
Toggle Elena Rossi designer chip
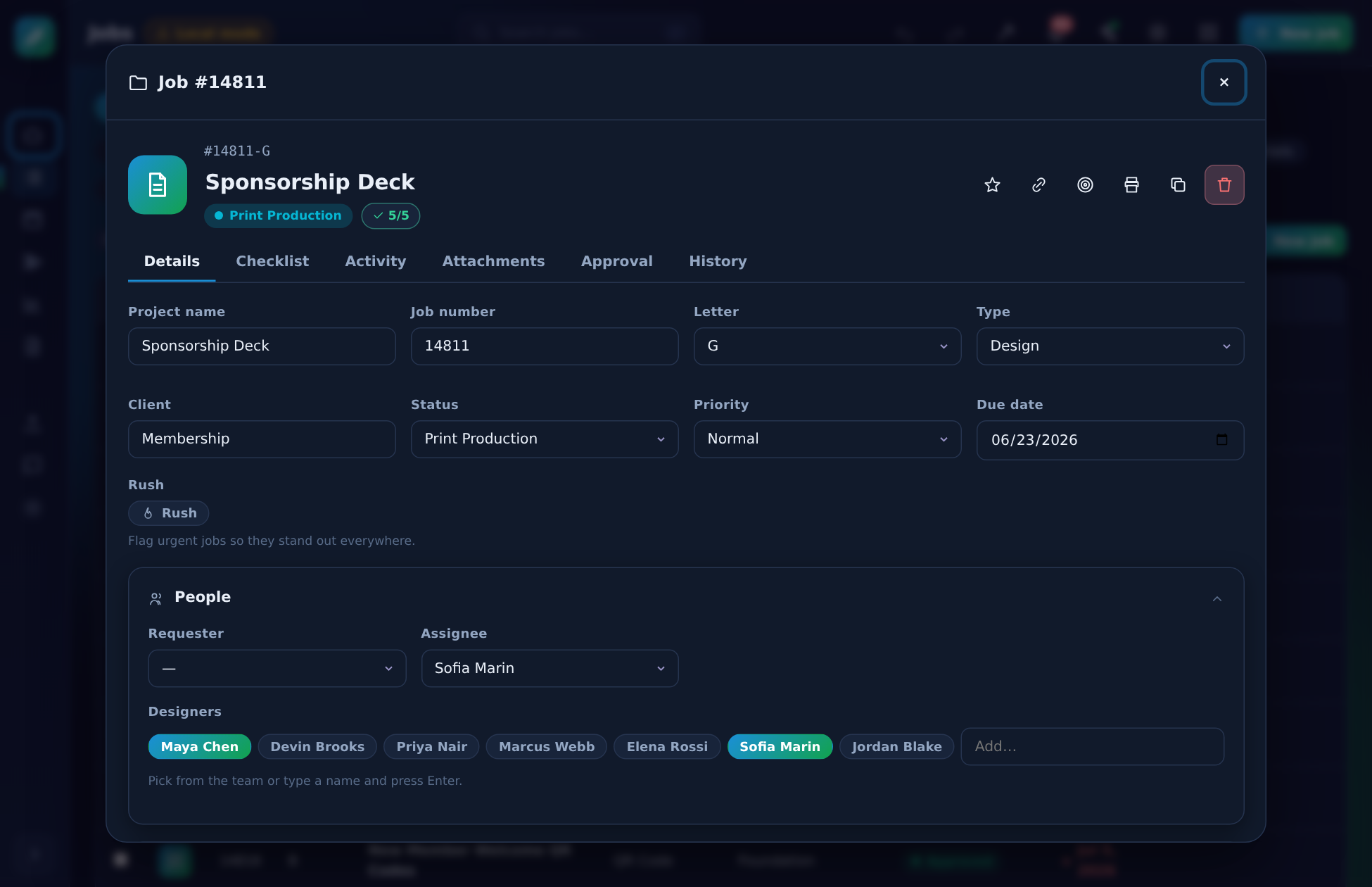[667, 746]
